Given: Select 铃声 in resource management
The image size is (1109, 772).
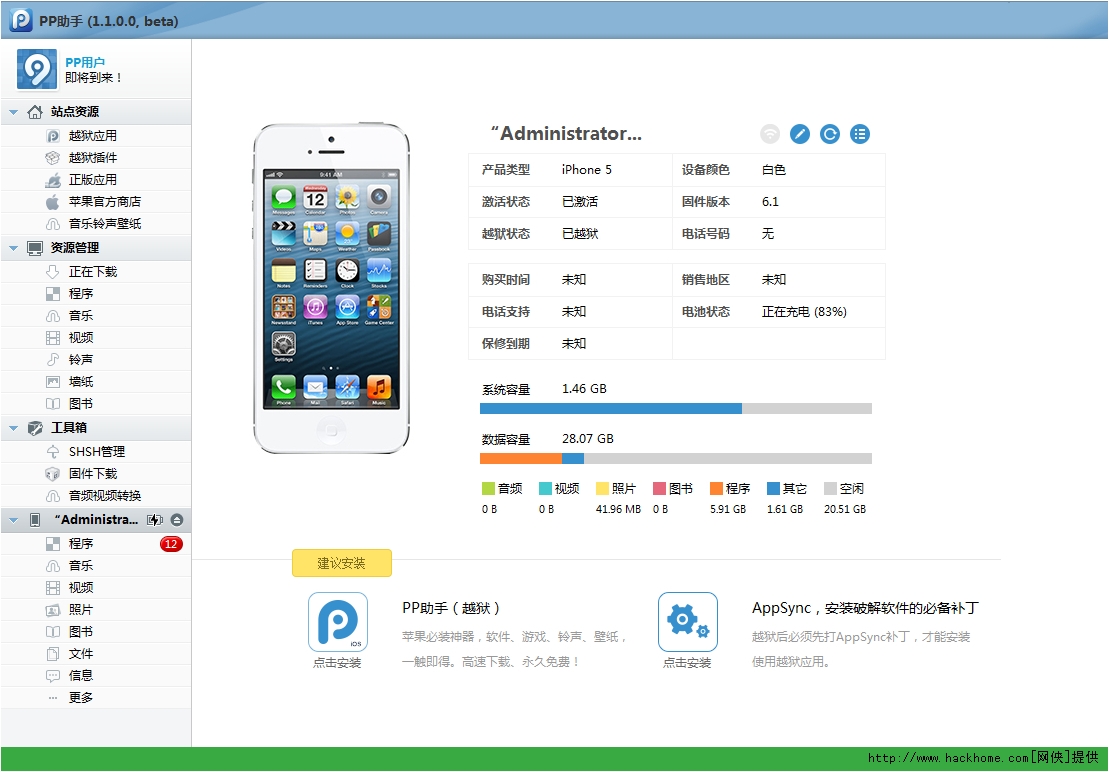Looking at the screenshot, I should (x=95, y=359).
